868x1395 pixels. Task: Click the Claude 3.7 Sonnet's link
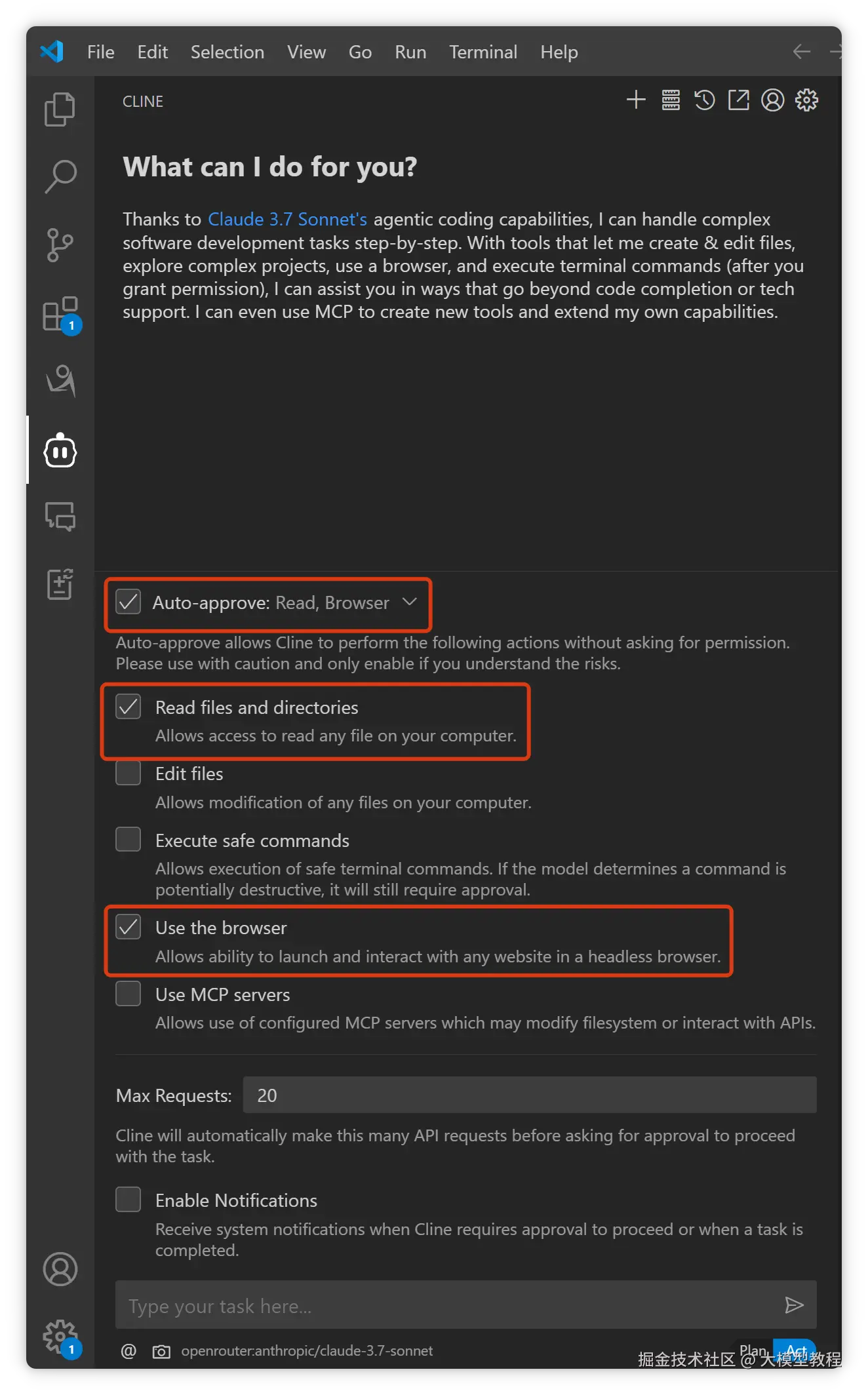(287, 219)
